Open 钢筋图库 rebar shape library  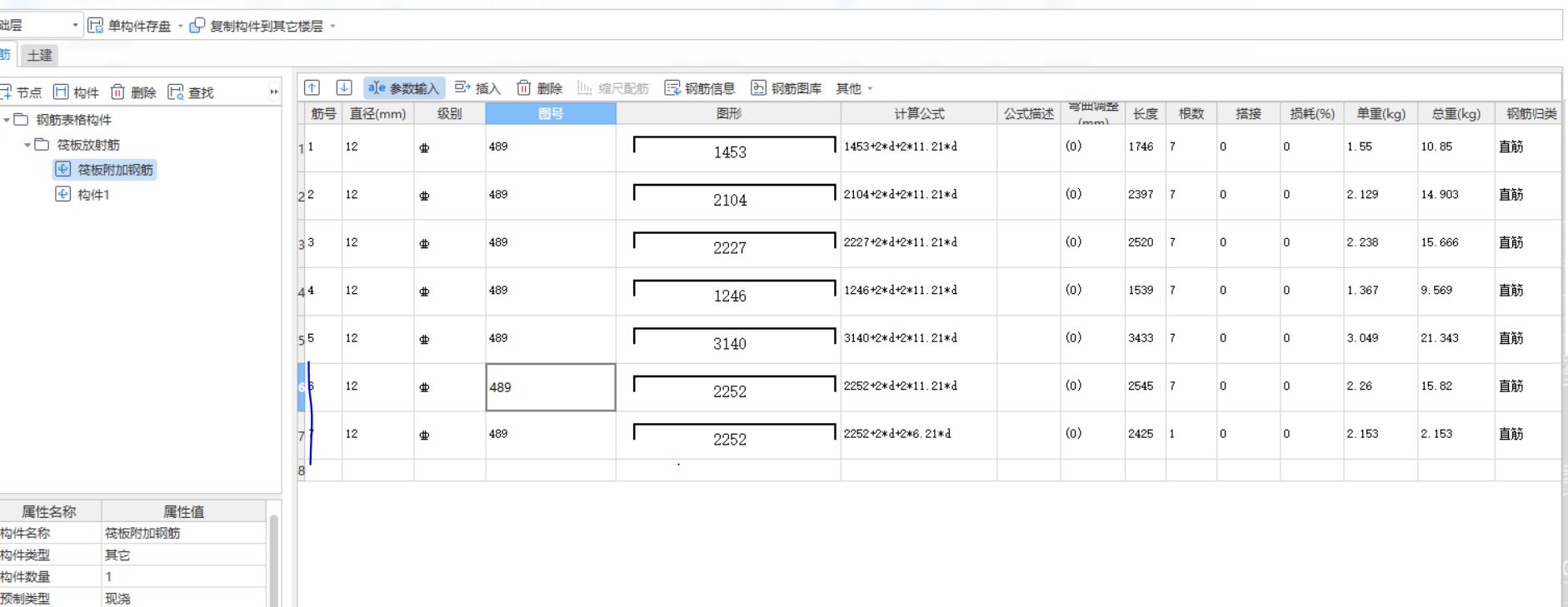click(786, 88)
